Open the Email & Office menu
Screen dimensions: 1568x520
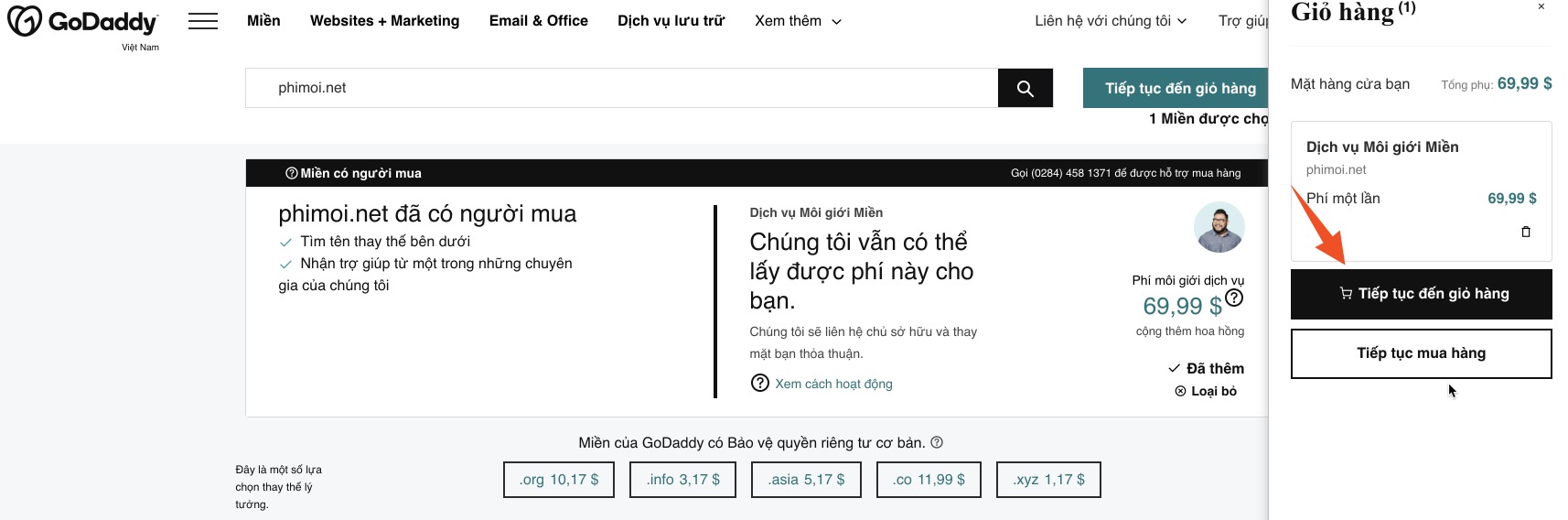tap(538, 21)
